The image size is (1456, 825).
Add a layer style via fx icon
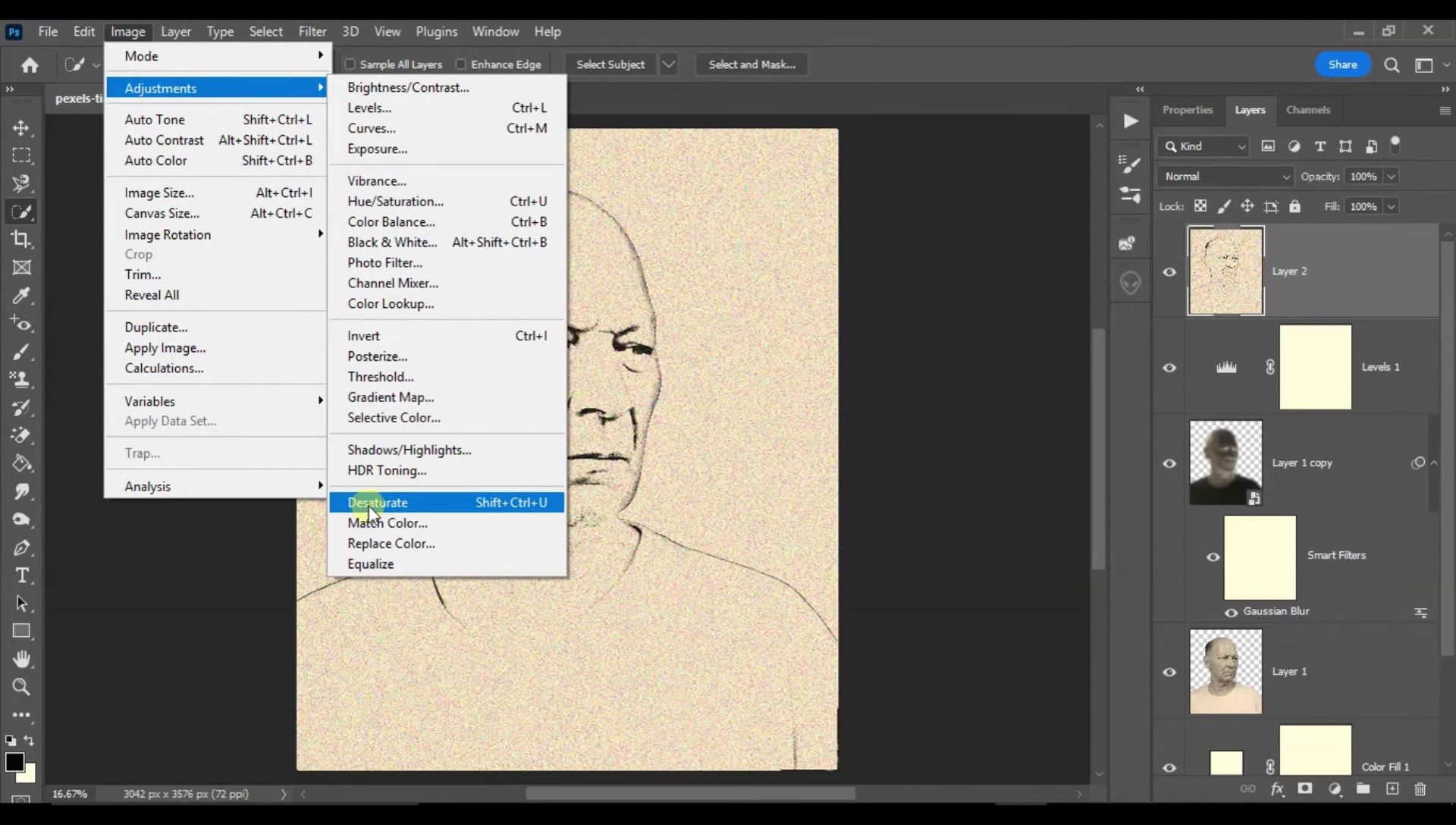(1277, 789)
